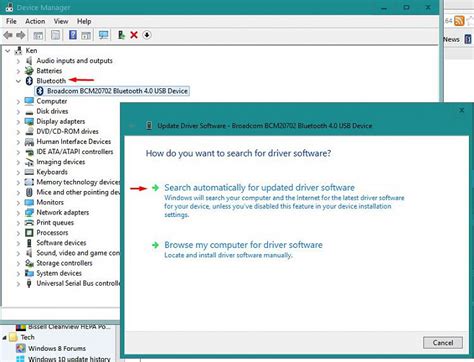This screenshot has height=362, width=474.
Task: Click the Display adapters icon
Action: [x=29, y=121]
